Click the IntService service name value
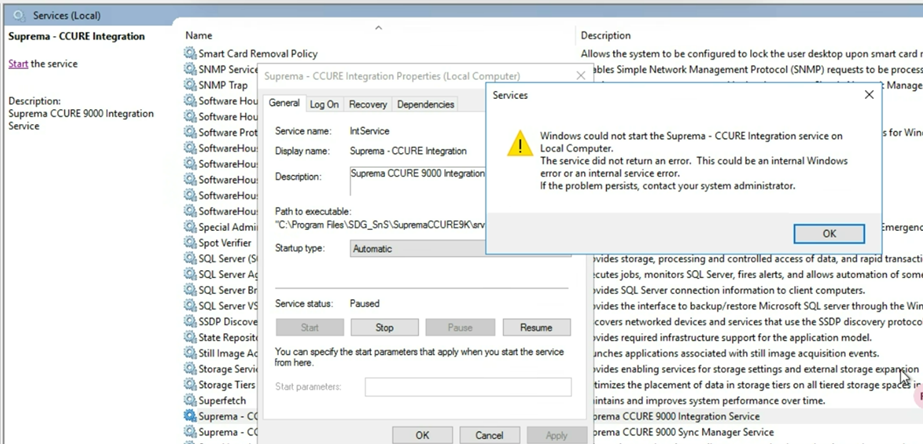This screenshot has height=444, width=923. (369, 131)
